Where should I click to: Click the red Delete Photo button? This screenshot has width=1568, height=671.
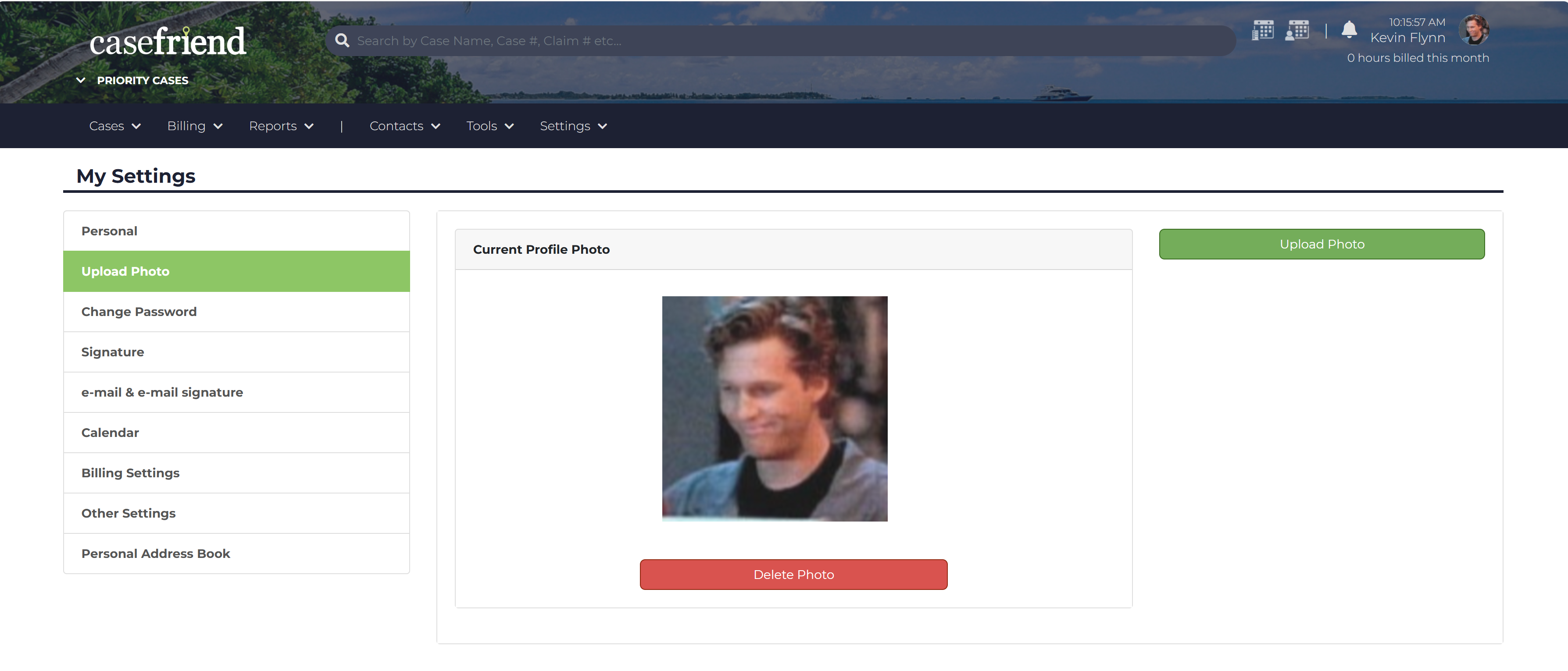pyautogui.click(x=793, y=574)
